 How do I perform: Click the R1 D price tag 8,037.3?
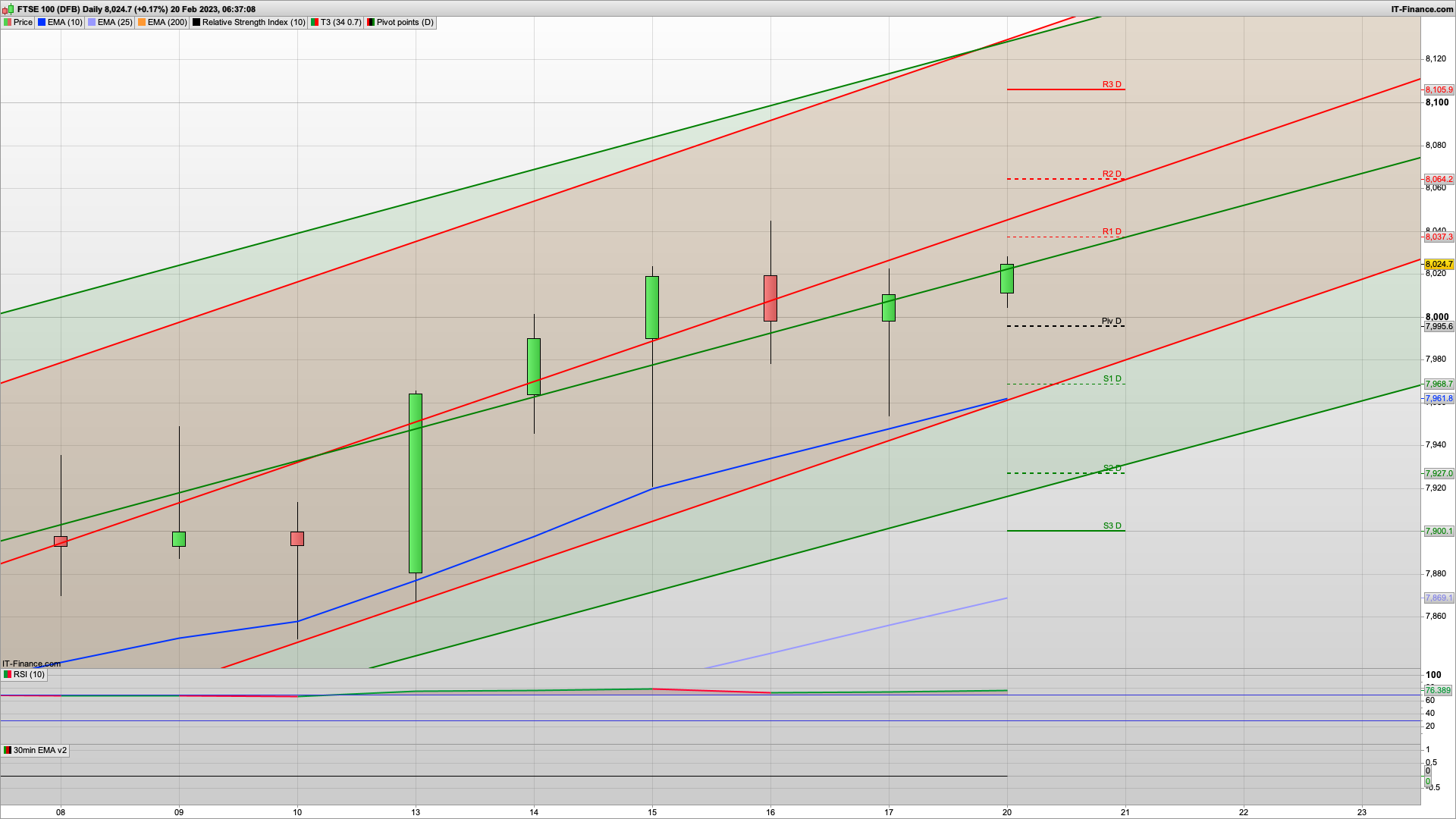point(1439,237)
